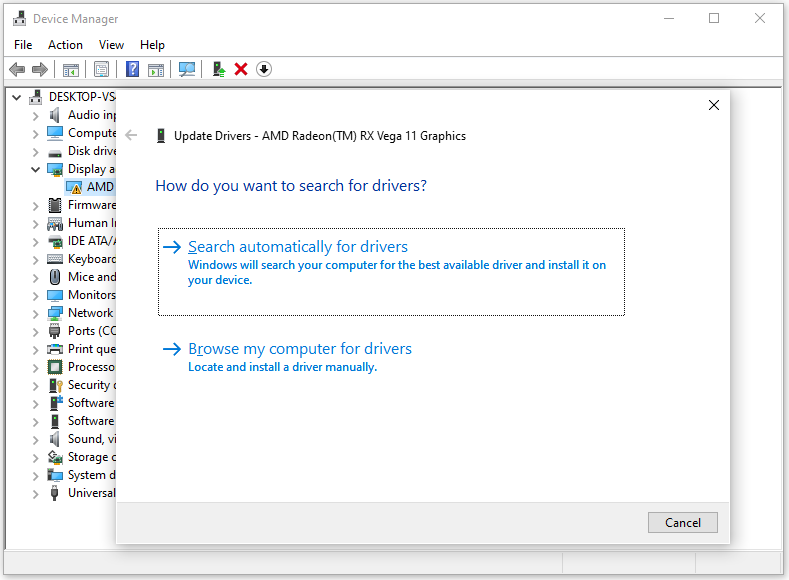The width and height of the screenshot is (789, 580).
Task: Click the Processors chip icon
Action: [54, 367]
